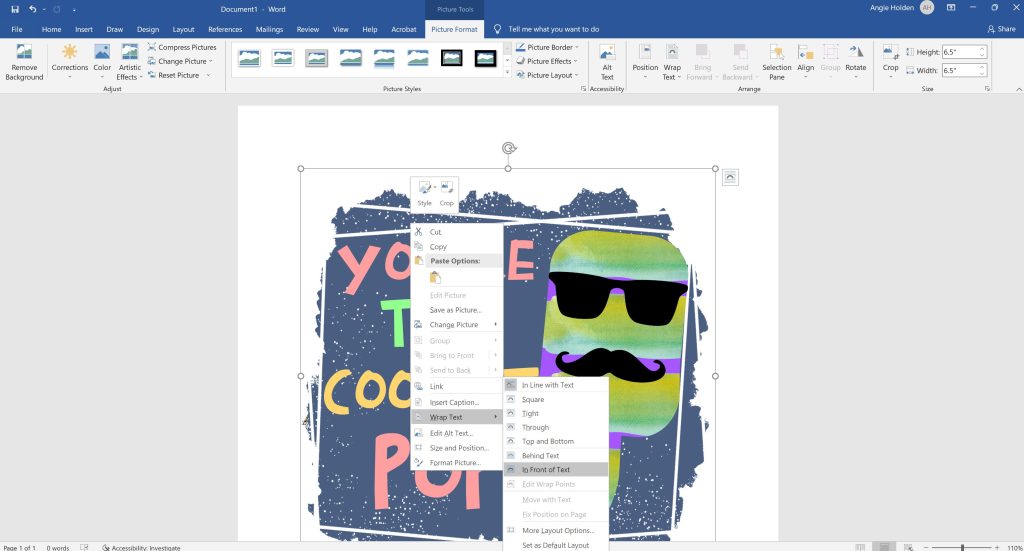Viewport: 1024px width, 551px height.
Task: Click the Style button in mini toolbar
Action: 424,194
